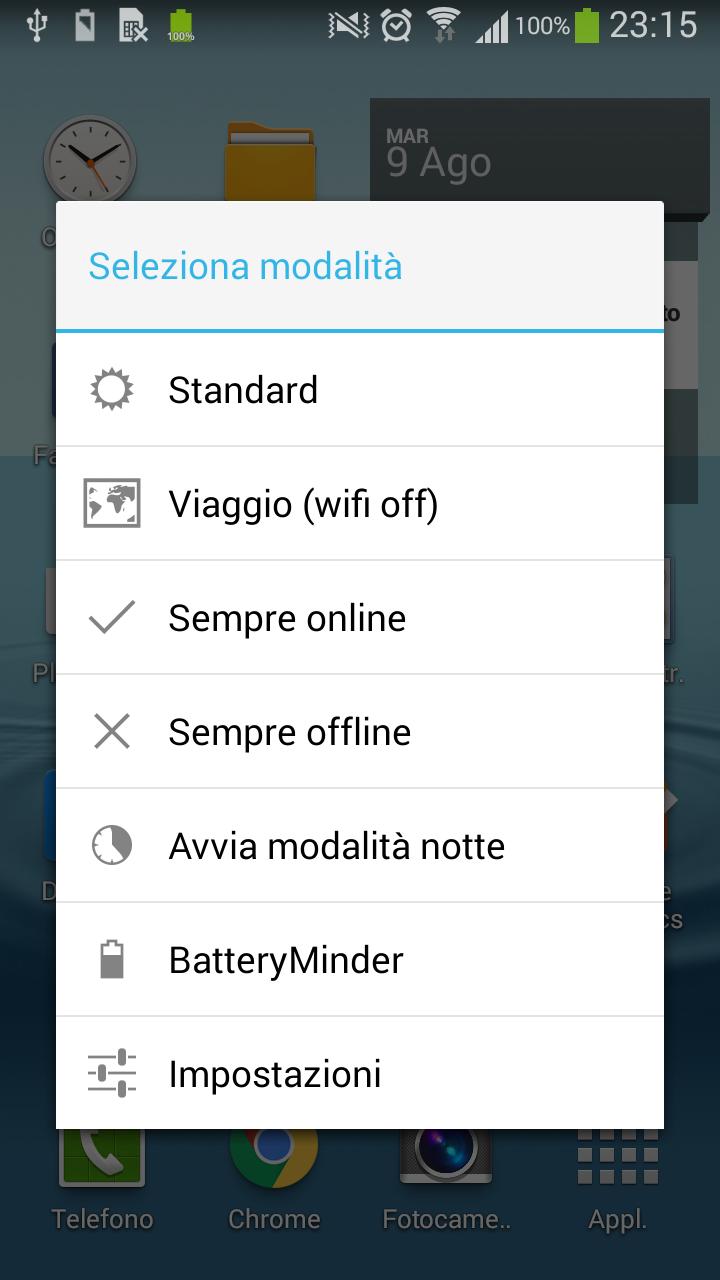Open Impostazioni entry

pyautogui.click(x=360, y=1073)
